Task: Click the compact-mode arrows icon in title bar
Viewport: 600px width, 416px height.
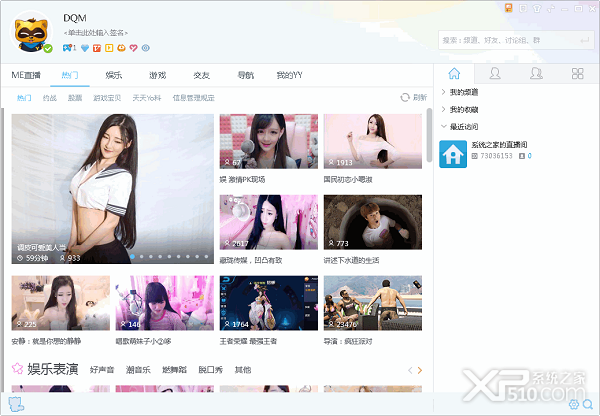Action: click(x=551, y=8)
